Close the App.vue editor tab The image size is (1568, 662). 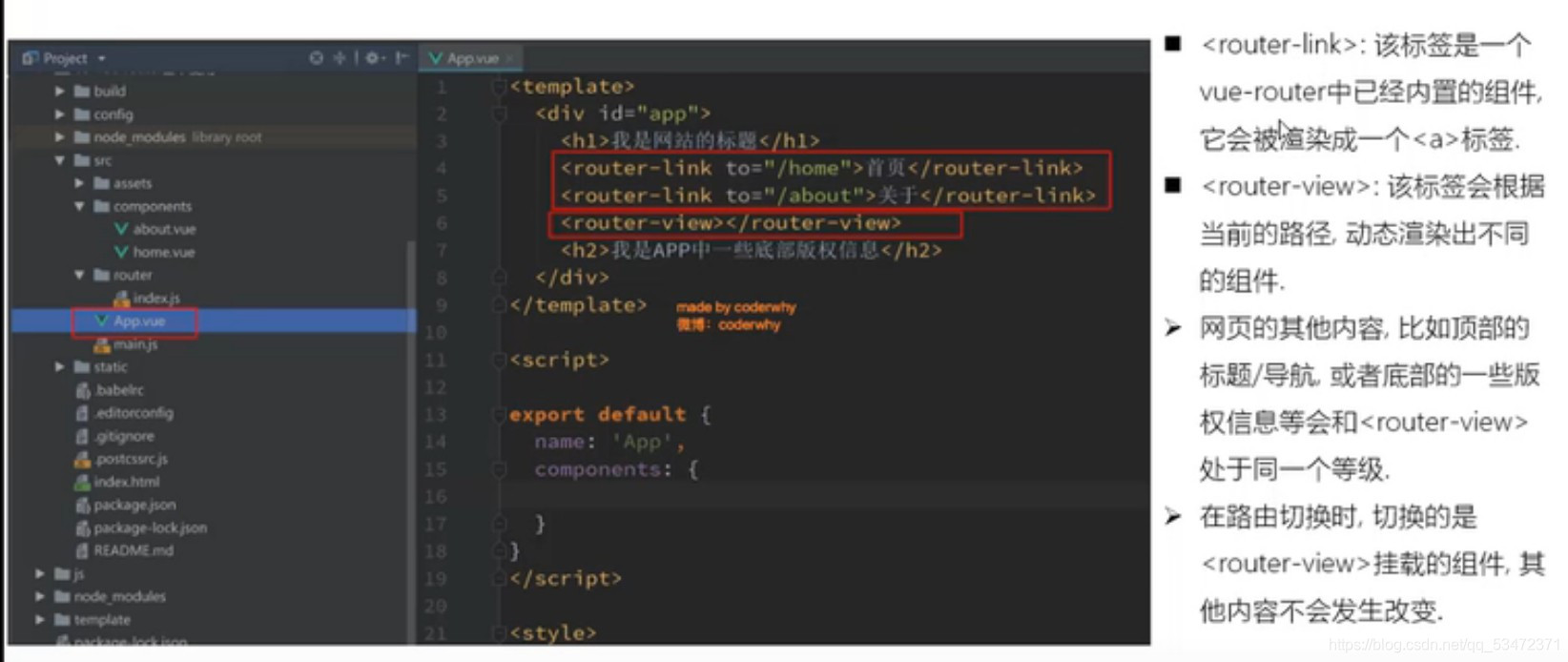(x=510, y=58)
